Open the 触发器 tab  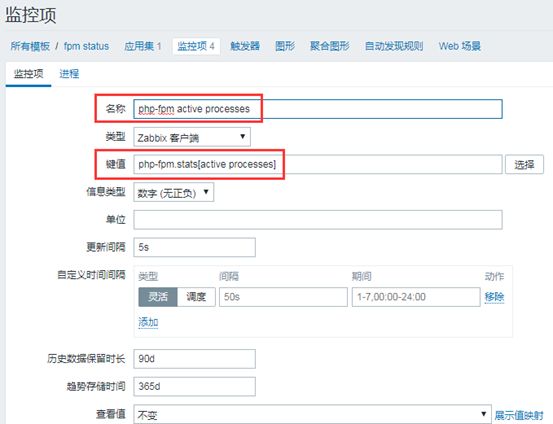245,46
